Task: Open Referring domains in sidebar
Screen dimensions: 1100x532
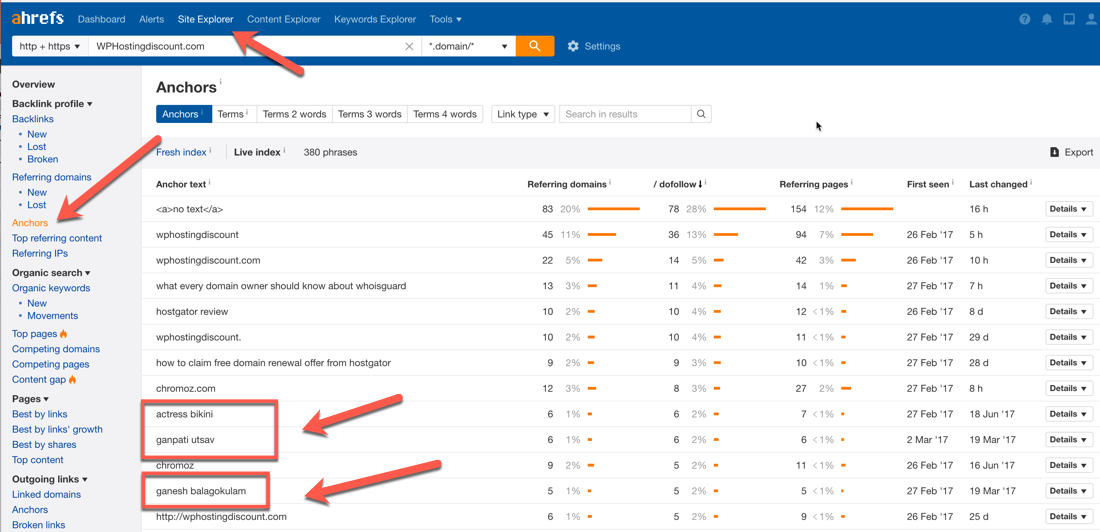Action: coord(51,177)
